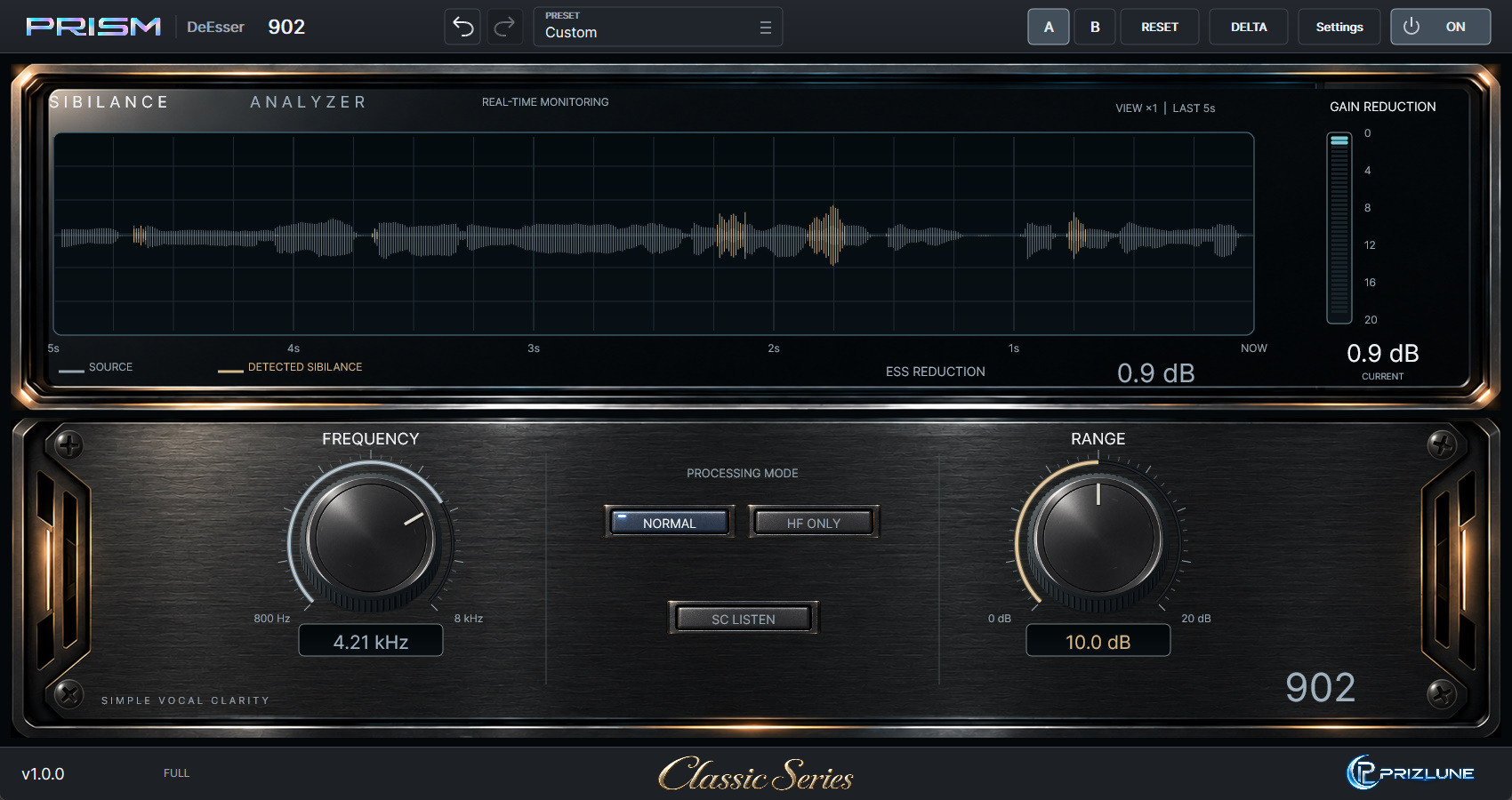Open Settings
Screen dimensions: 1512x800
point(1339,27)
